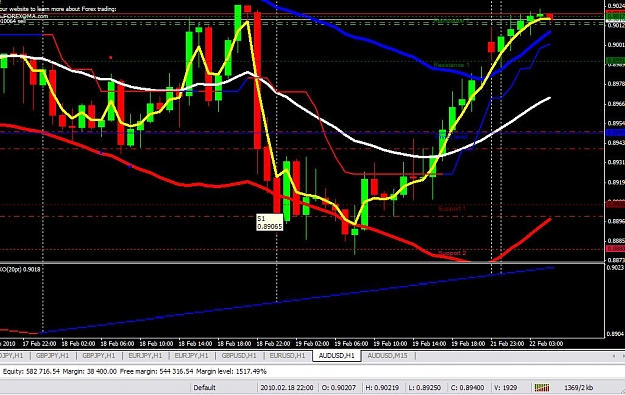The width and height of the screenshot is (625, 395).
Task: Click the V: 1929 volume entry
Action: 505,387
